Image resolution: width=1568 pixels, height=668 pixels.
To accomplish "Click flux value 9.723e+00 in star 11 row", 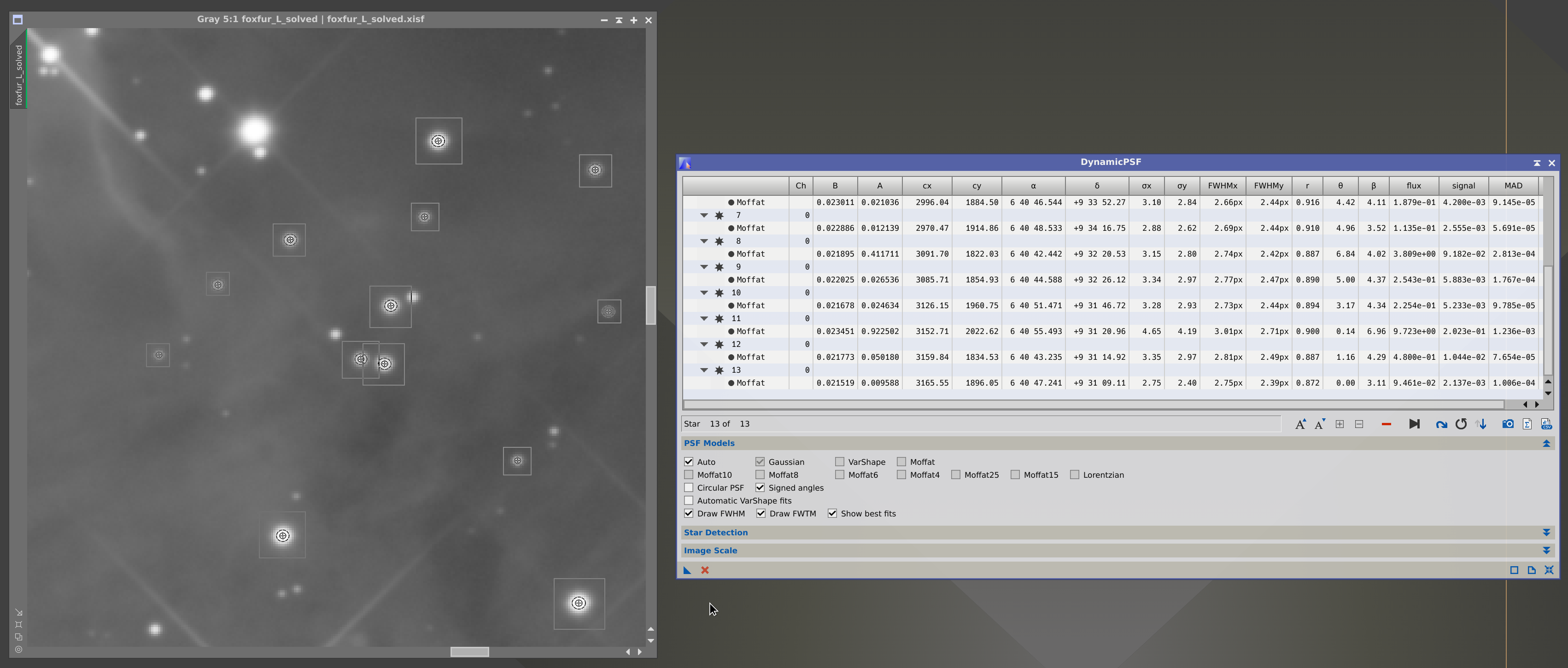I will coord(1413,331).
